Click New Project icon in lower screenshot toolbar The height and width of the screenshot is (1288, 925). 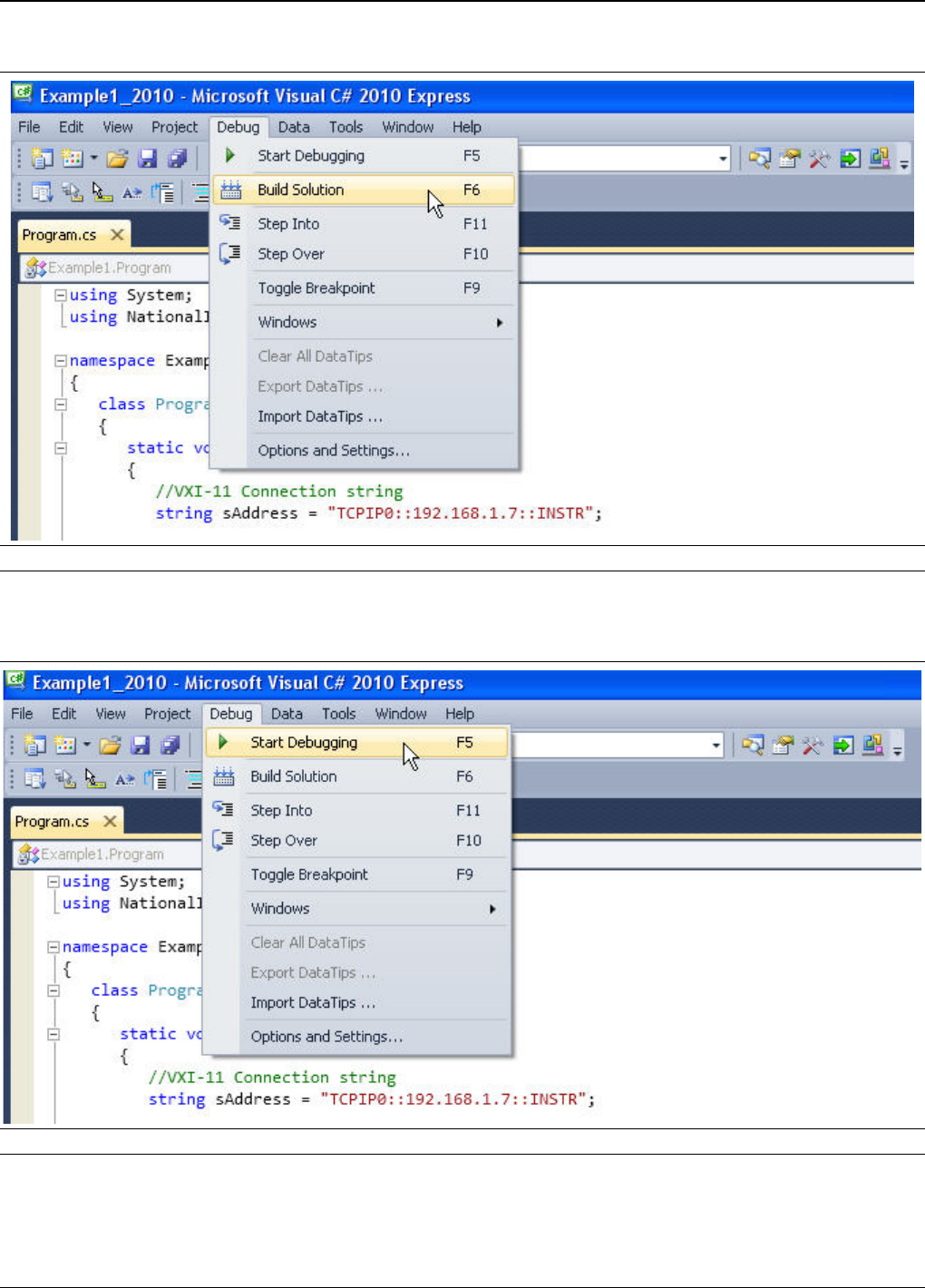click(34, 746)
